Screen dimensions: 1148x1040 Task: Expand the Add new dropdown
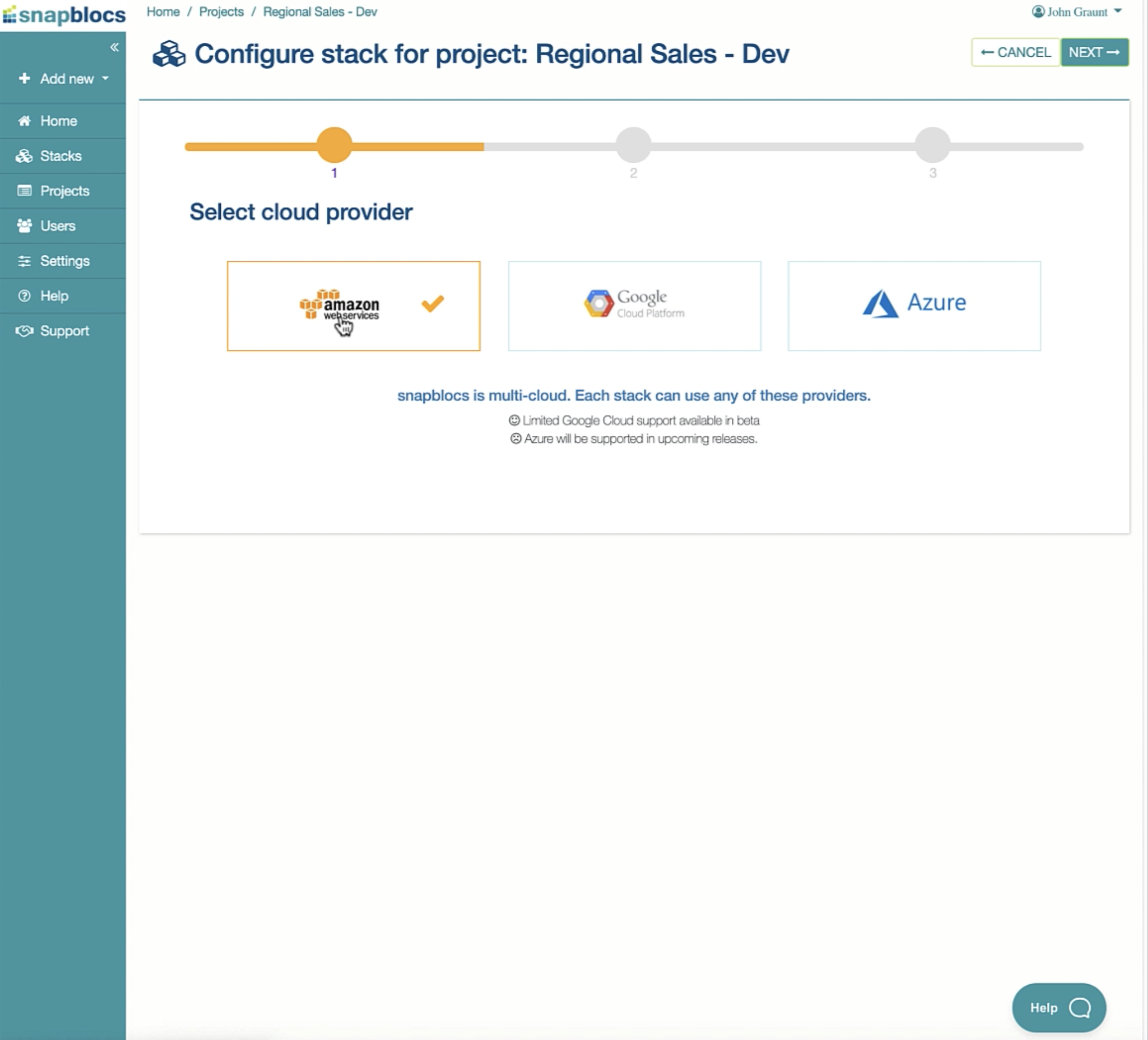click(x=64, y=79)
